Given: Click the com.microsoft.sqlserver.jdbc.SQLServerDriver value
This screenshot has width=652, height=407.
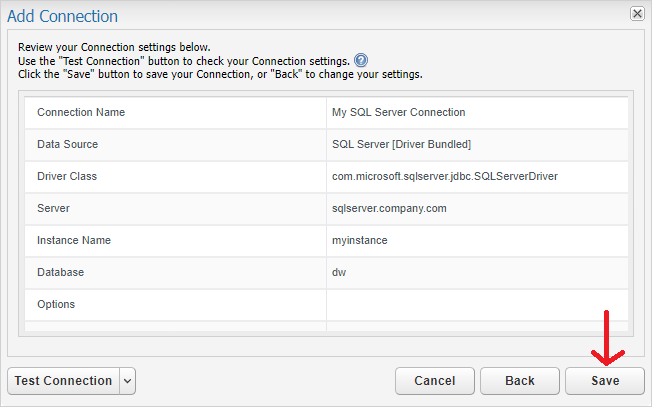Looking at the screenshot, I should coord(445,176).
